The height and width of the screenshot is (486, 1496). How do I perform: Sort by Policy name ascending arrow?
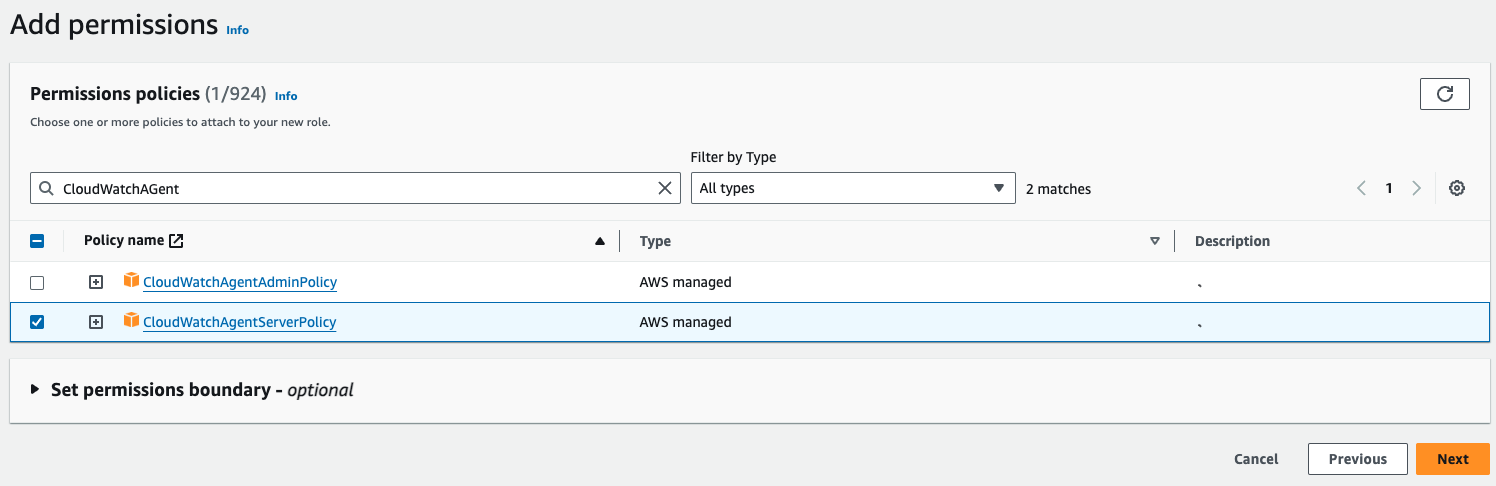(x=600, y=241)
